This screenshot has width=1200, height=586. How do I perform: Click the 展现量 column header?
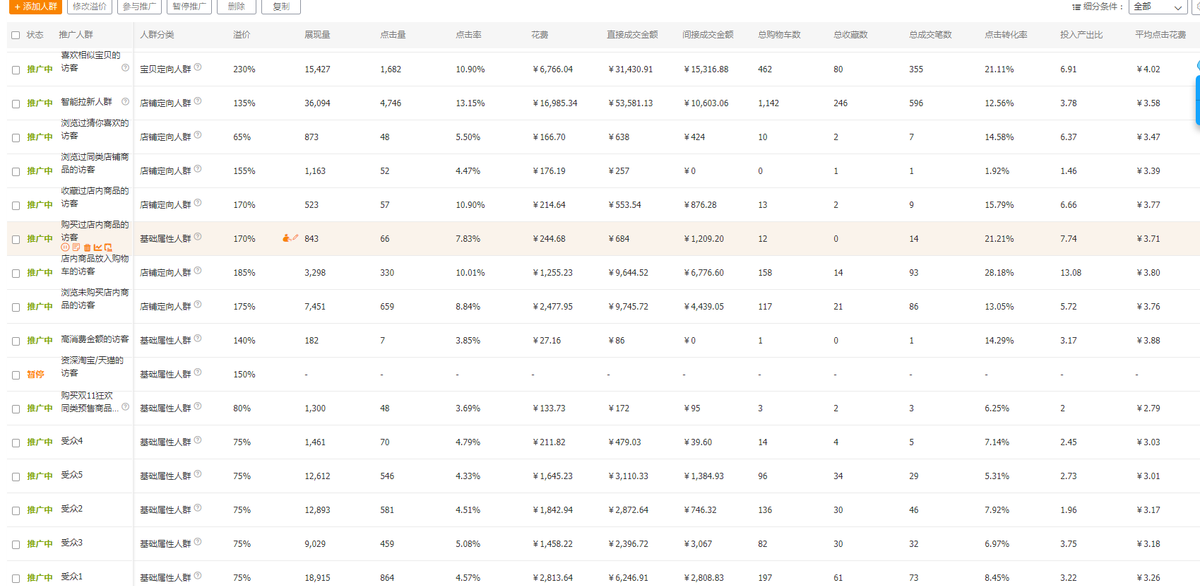[316, 35]
